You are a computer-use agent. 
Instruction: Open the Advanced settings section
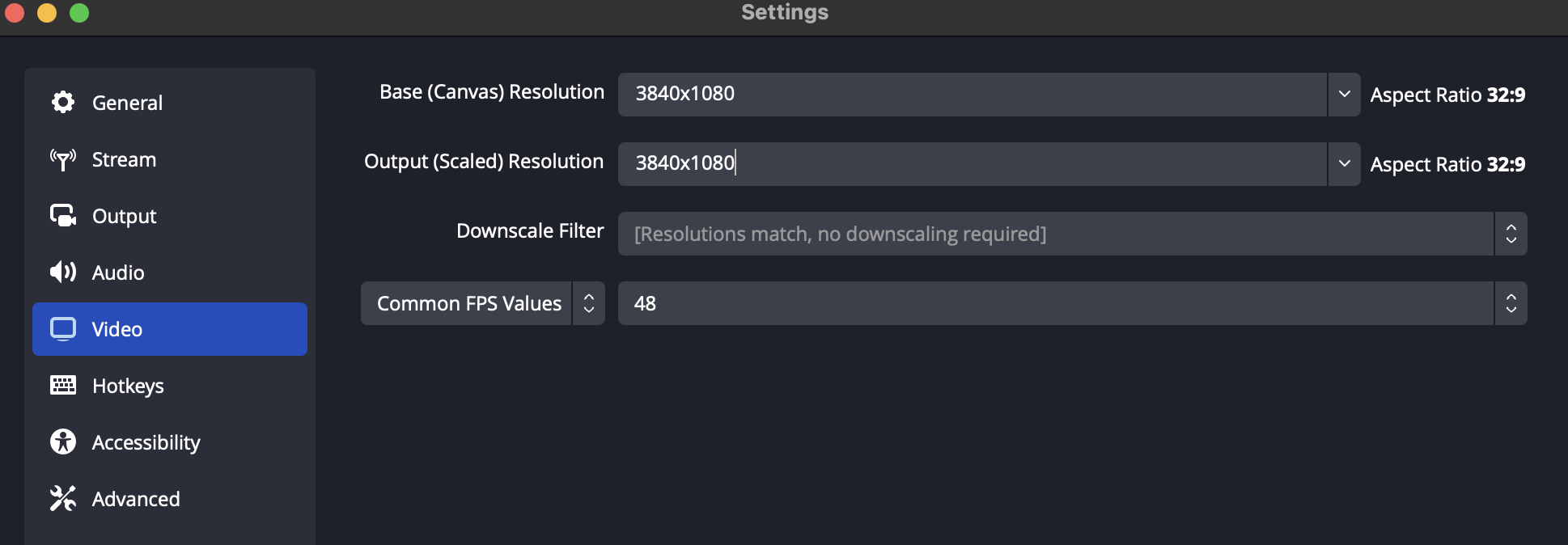136,499
